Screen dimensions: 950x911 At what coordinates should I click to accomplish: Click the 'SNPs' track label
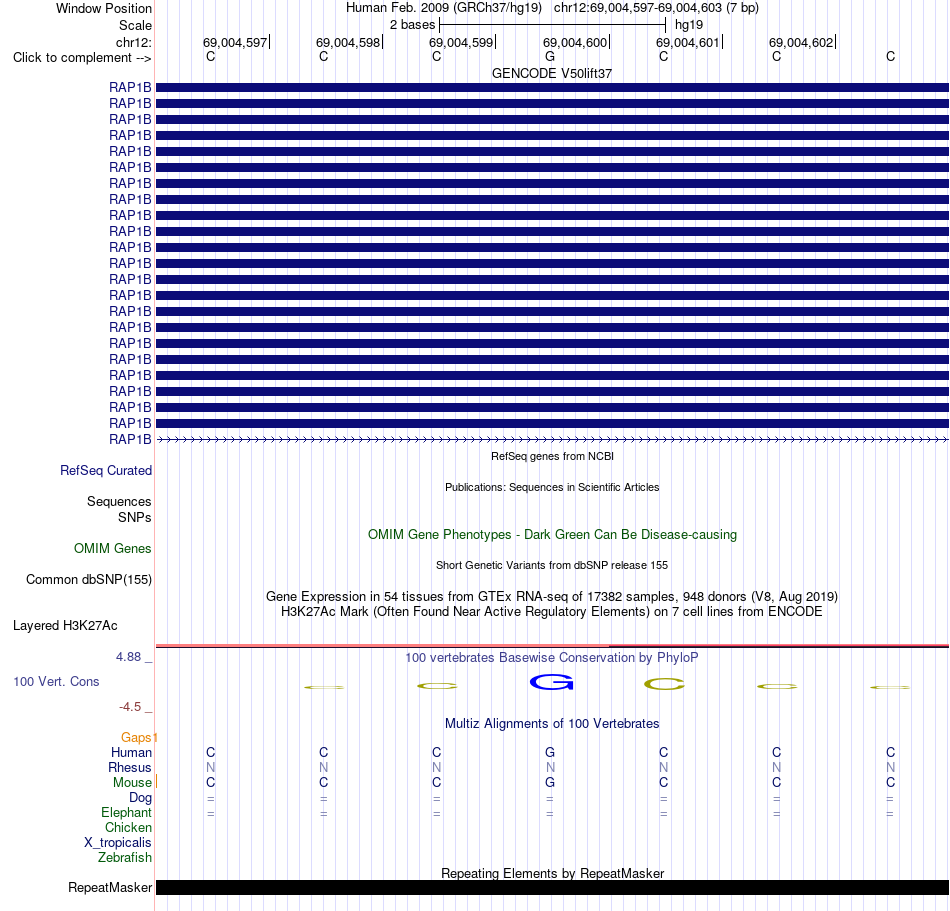[x=135, y=517]
